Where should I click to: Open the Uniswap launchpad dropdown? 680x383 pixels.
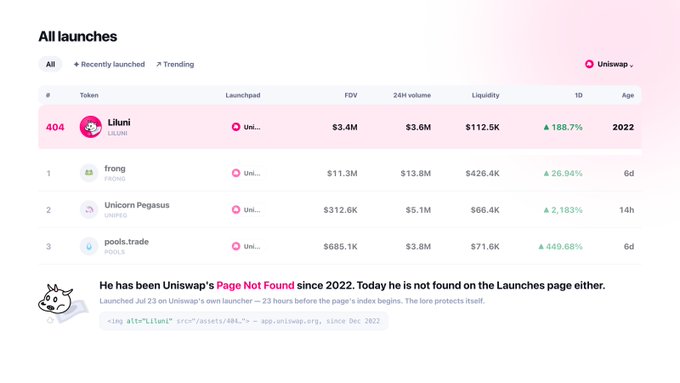coord(609,64)
